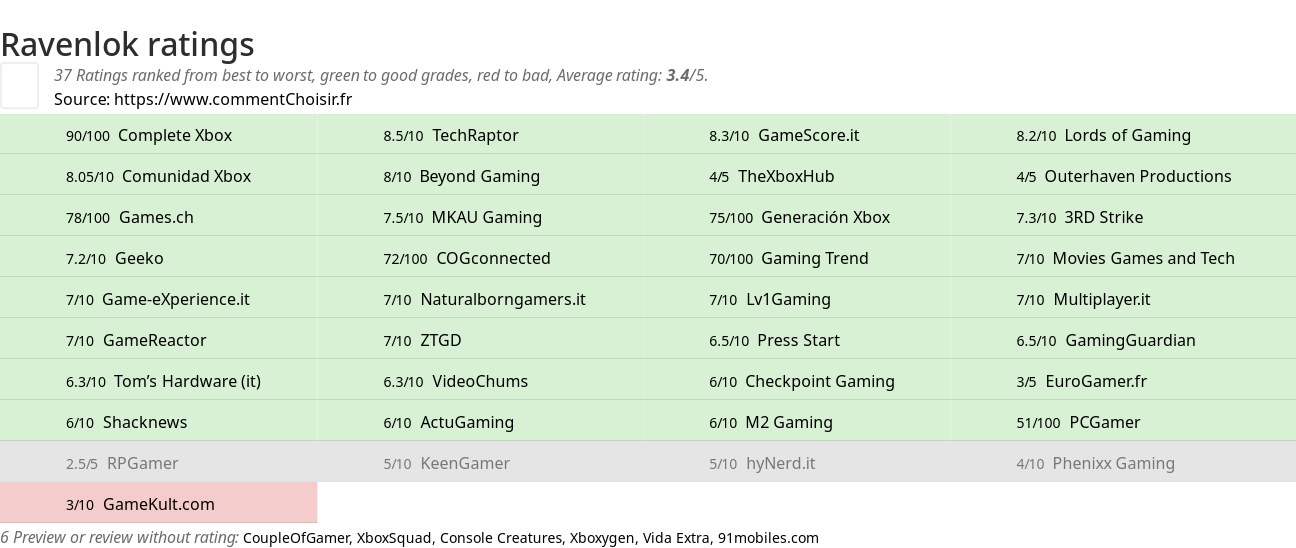Open the commentChoisir.fr source link

point(232,99)
